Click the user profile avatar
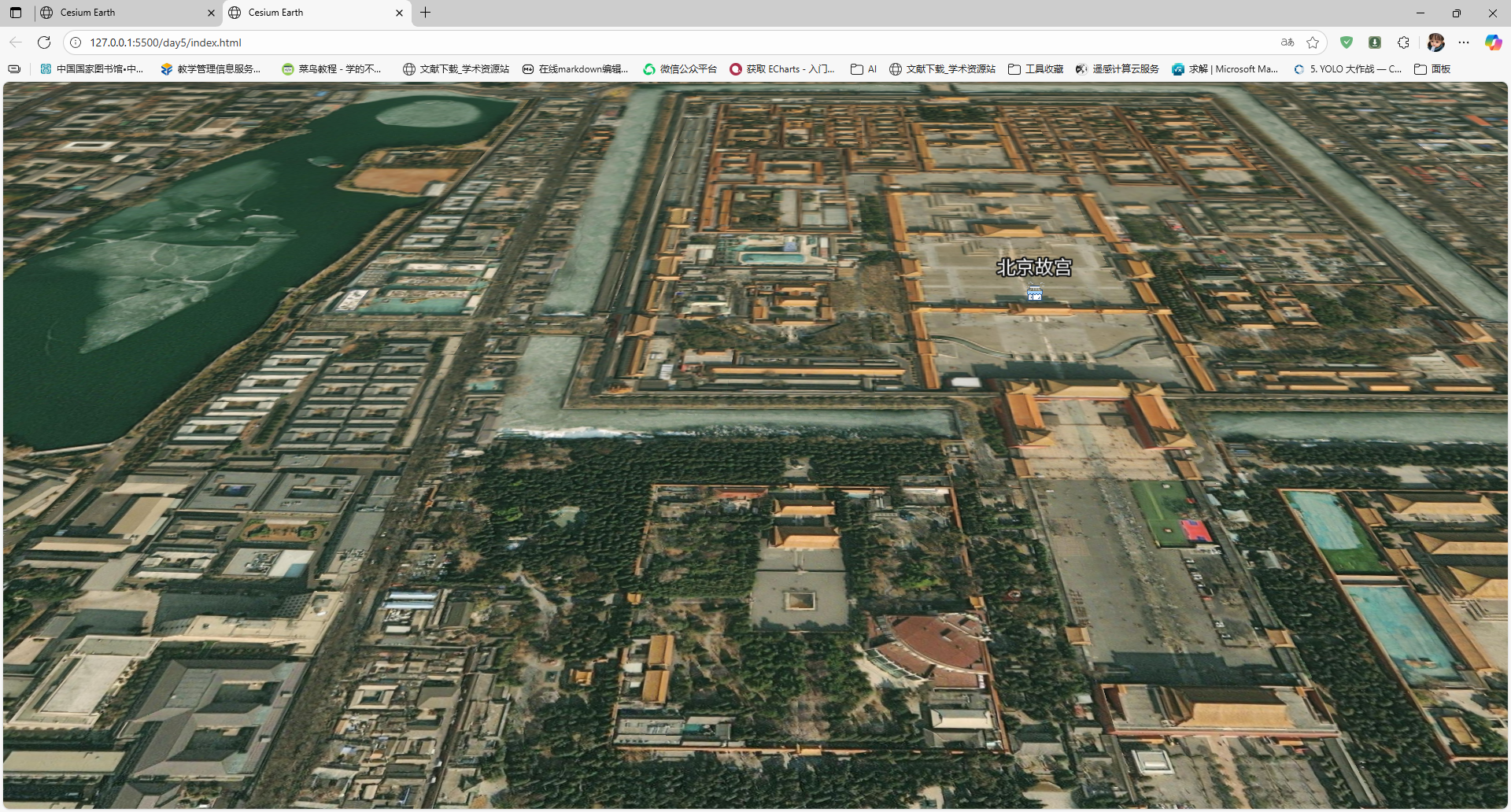1511x812 pixels. coord(1435,42)
